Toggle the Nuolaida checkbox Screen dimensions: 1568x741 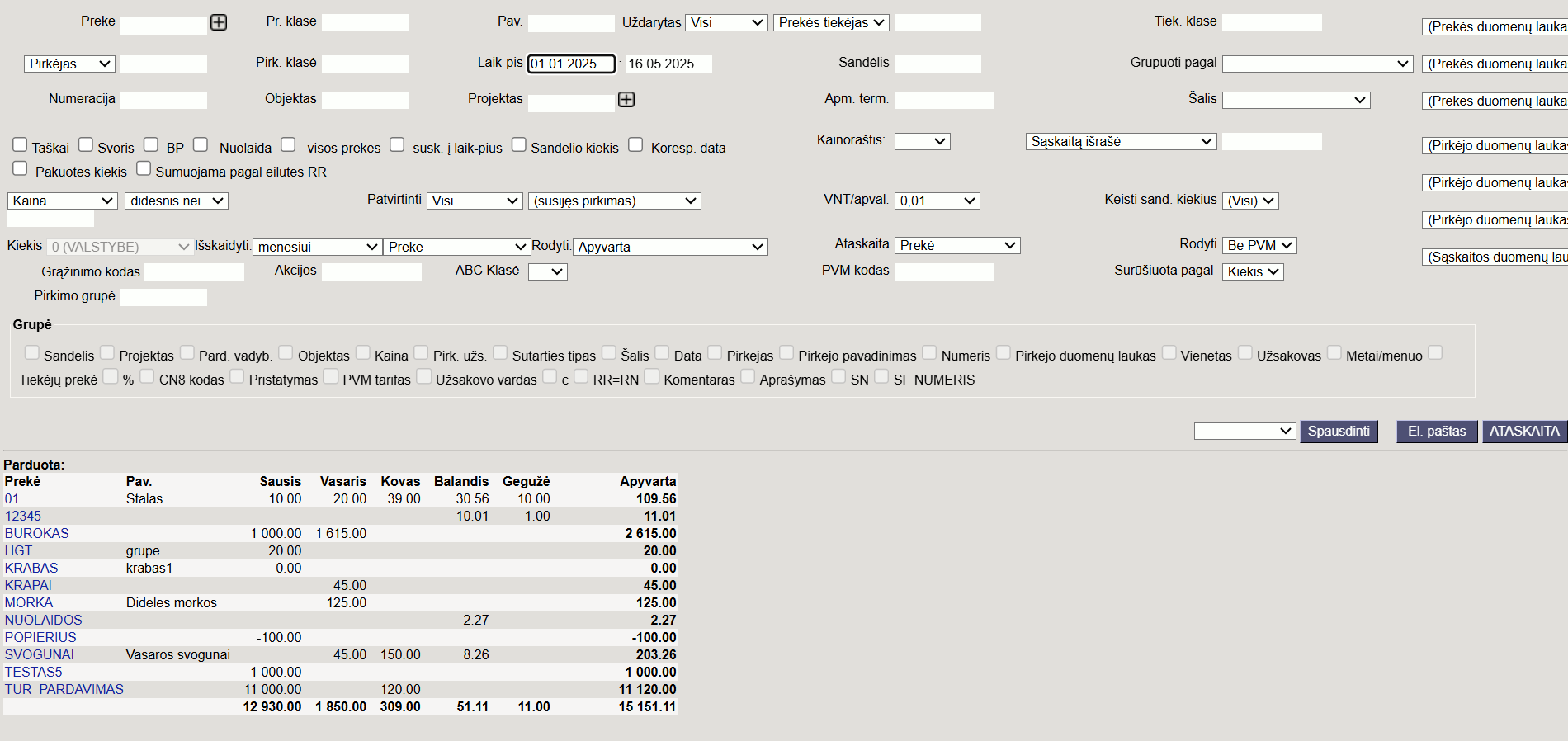[x=201, y=144]
